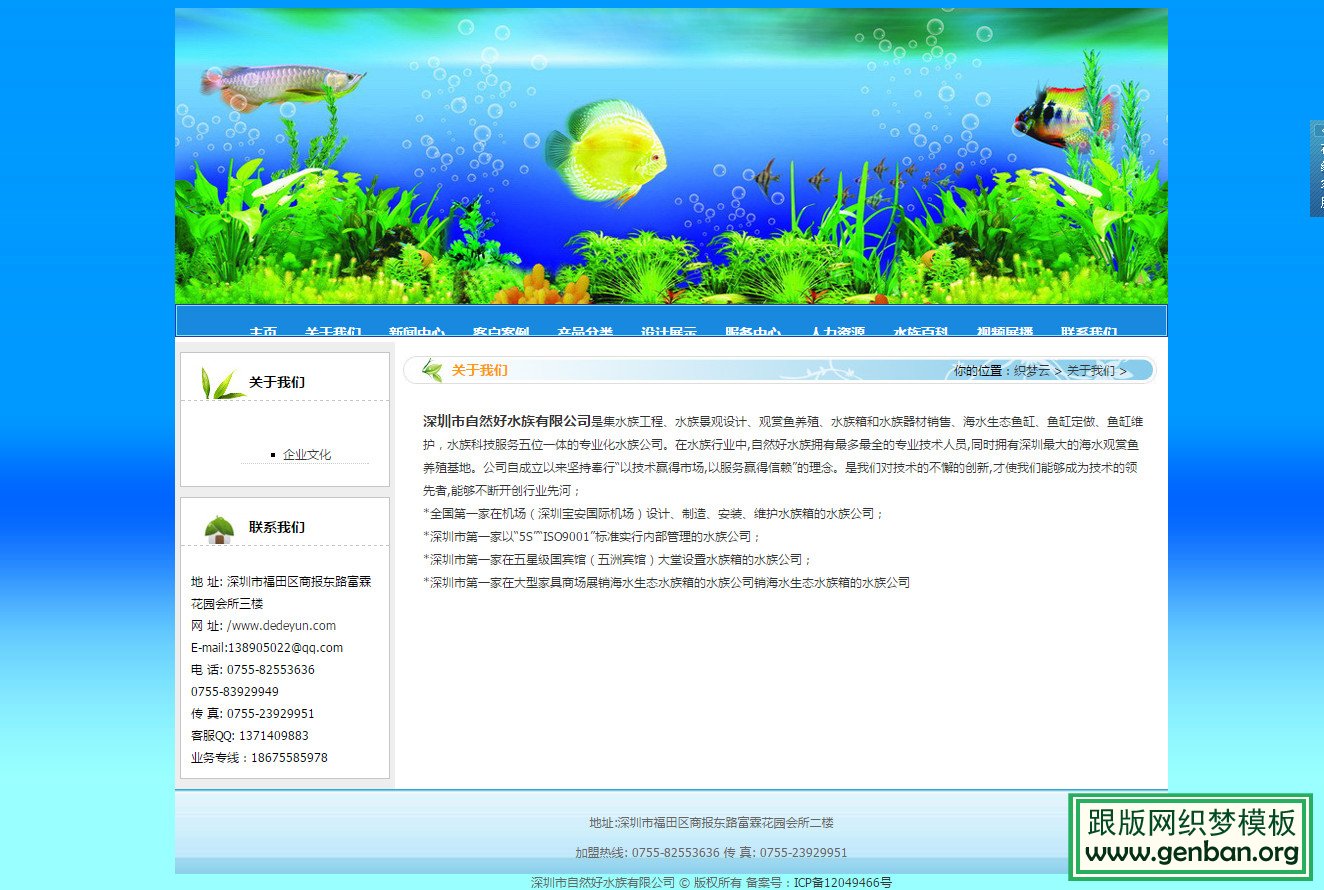Open the 主页 navigation menu item

click(263, 333)
